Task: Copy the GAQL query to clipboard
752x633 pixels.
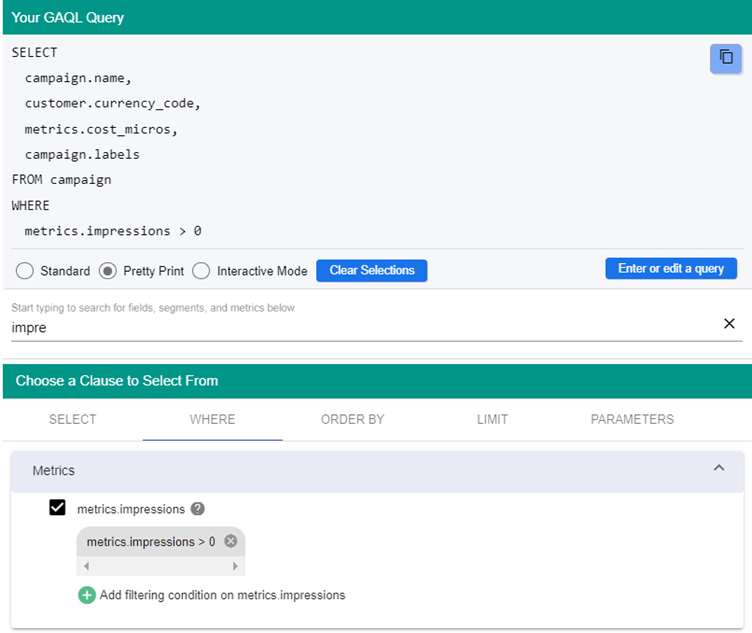Action: 726,59
